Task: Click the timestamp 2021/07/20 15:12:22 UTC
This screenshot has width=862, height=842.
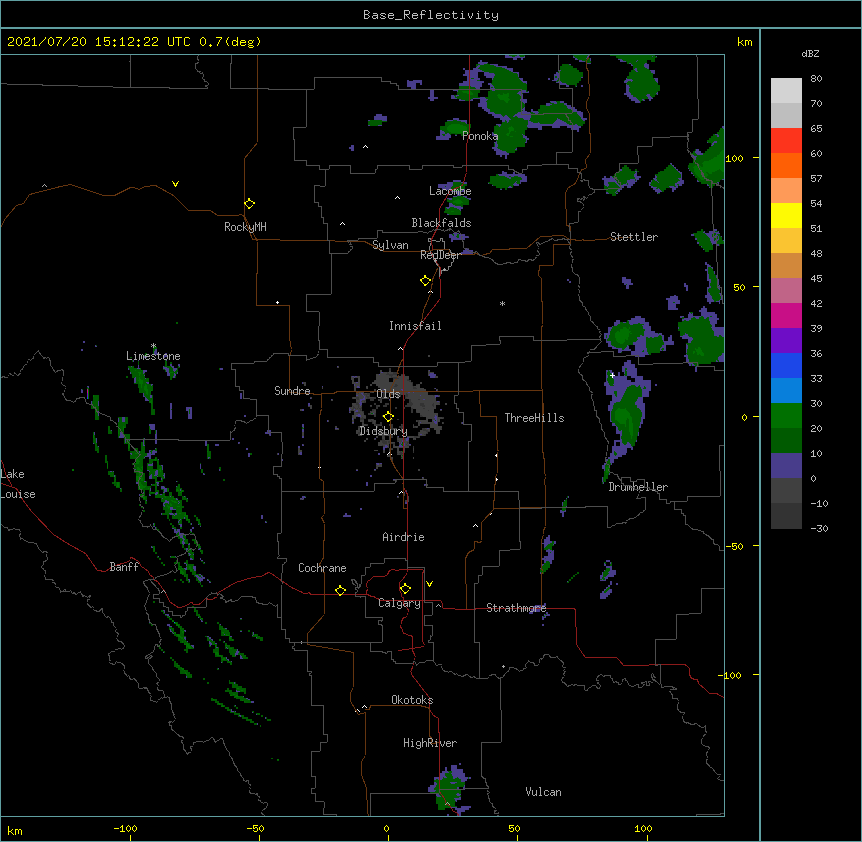Action: [x=99, y=42]
